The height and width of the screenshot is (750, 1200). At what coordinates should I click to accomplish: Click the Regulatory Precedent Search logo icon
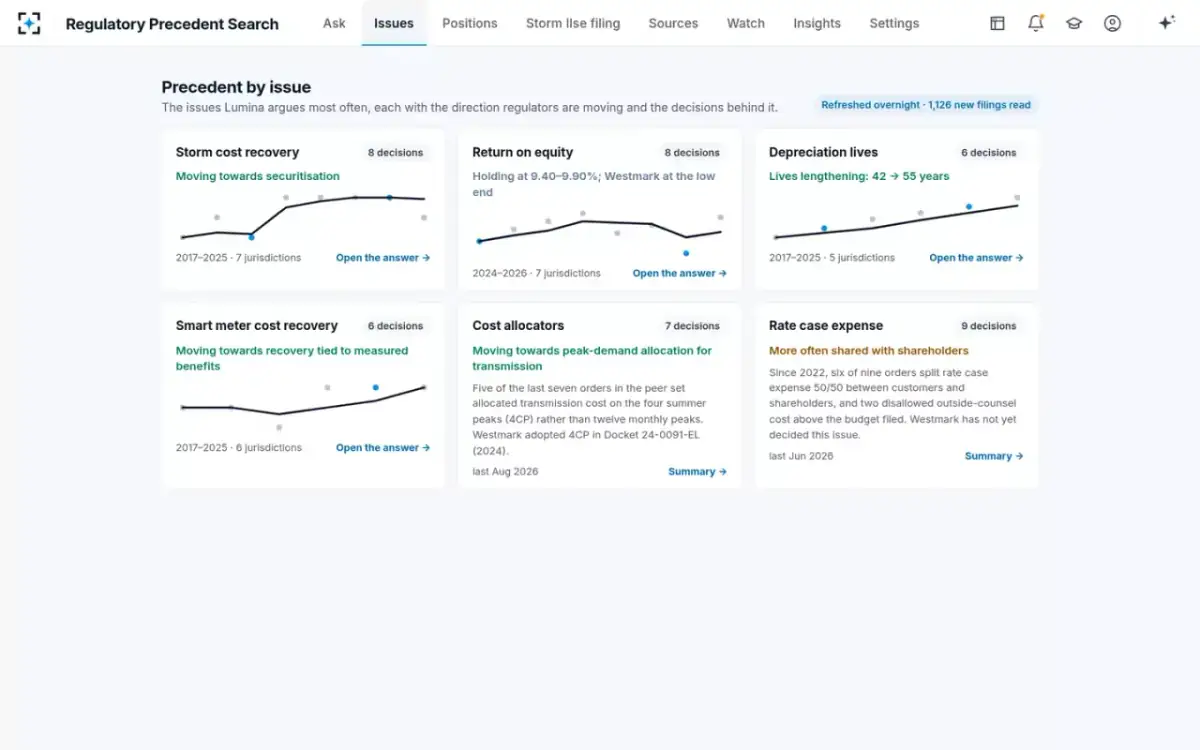point(29,23)
